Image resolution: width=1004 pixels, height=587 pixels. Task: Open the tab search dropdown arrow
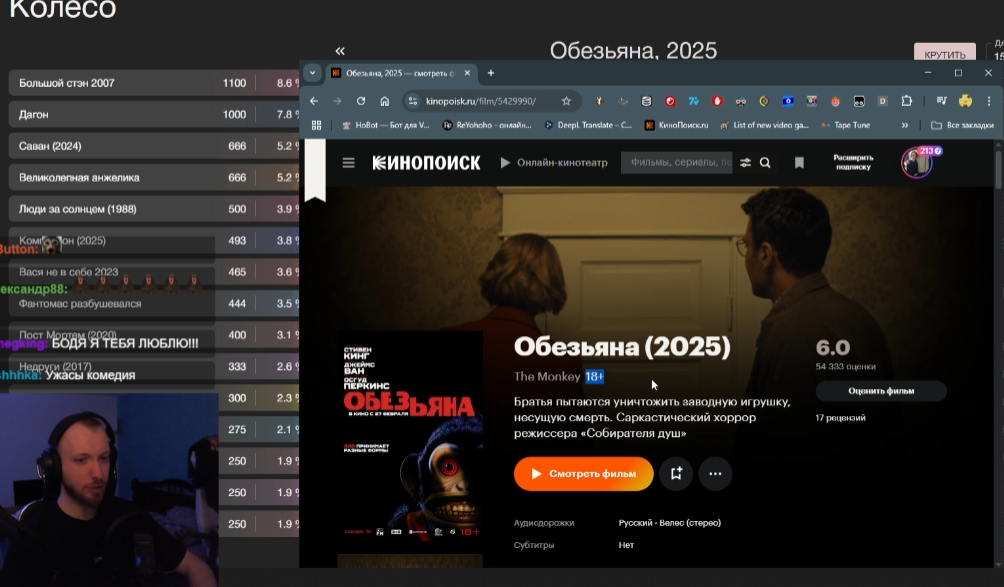click(312, 73)
